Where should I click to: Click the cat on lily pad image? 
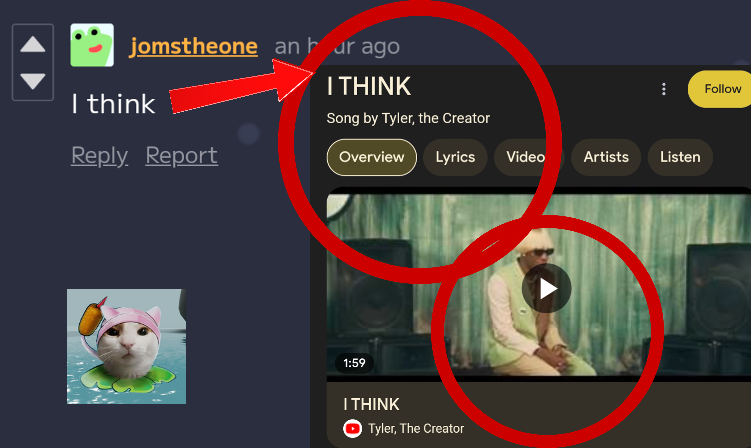pyautogui.click(x=126, y=346)
